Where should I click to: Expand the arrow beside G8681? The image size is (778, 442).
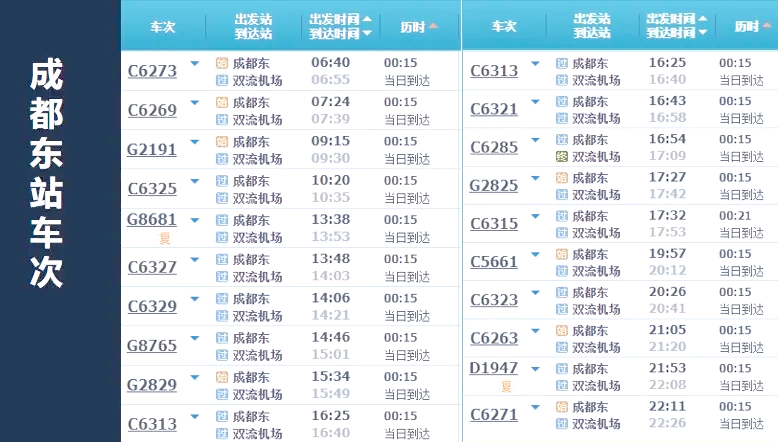(195, 220)
